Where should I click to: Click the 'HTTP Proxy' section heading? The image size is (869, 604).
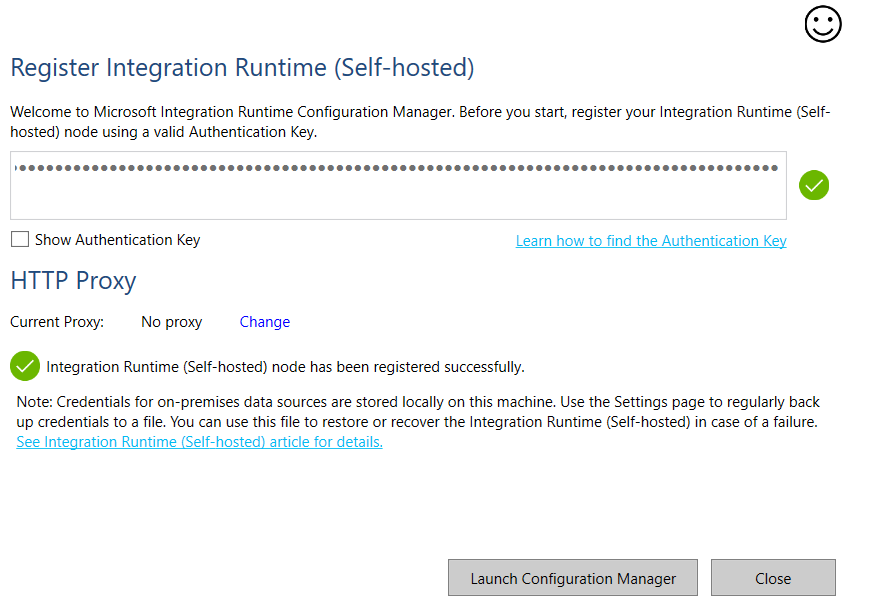pos(73,281)
